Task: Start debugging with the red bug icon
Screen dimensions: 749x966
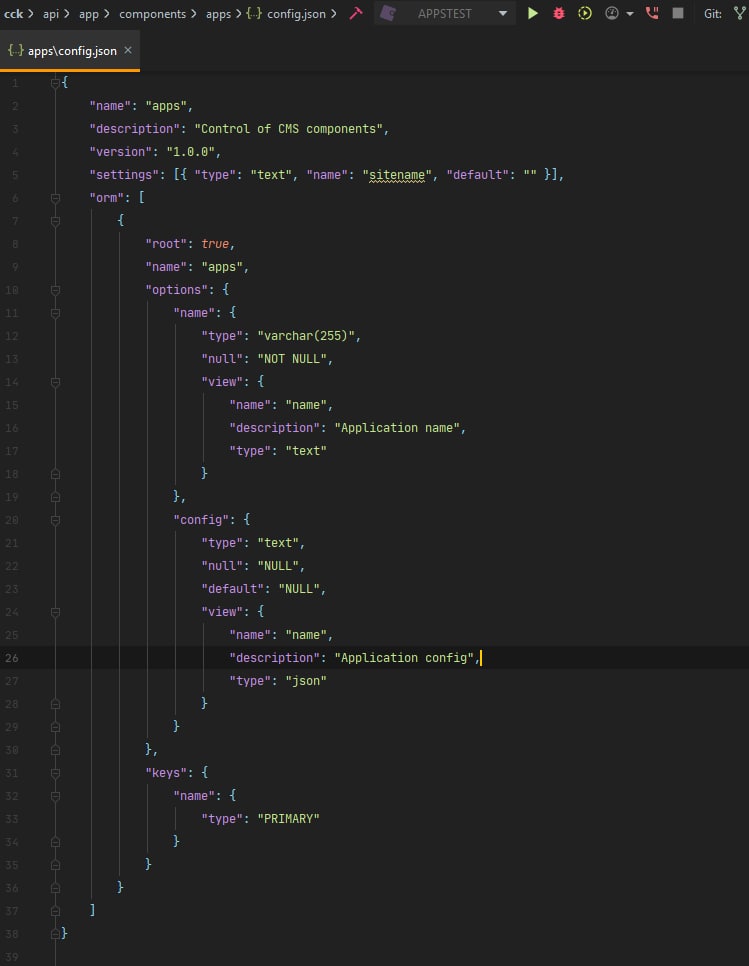Action: tap(559, 13)
